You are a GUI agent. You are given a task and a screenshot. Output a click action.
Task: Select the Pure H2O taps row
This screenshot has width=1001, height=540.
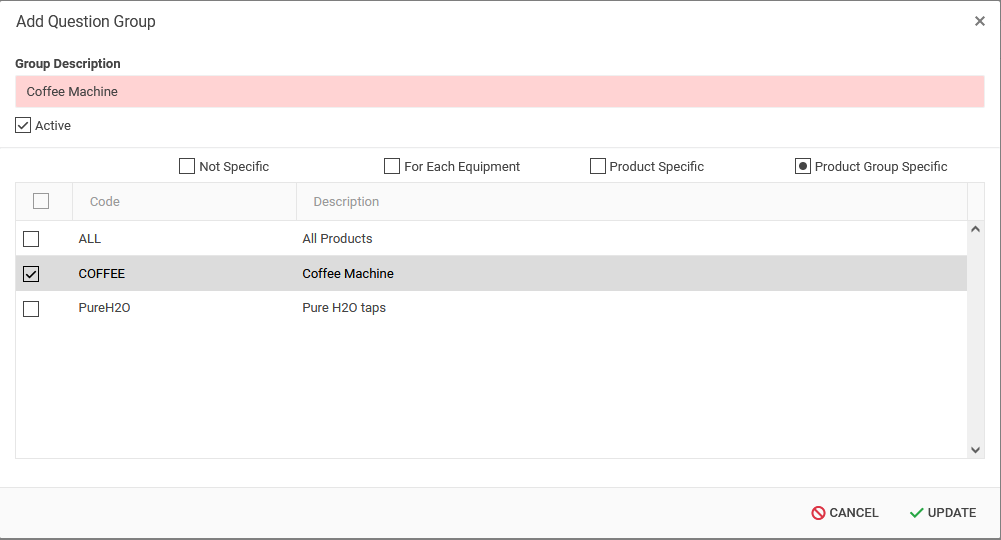[344, 308]
